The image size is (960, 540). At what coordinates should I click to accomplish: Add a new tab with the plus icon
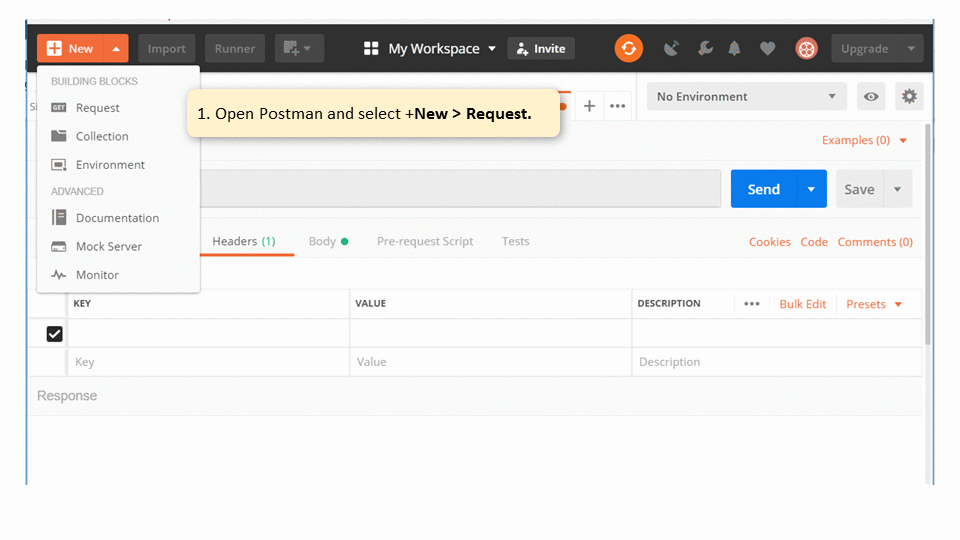[589, 106]
